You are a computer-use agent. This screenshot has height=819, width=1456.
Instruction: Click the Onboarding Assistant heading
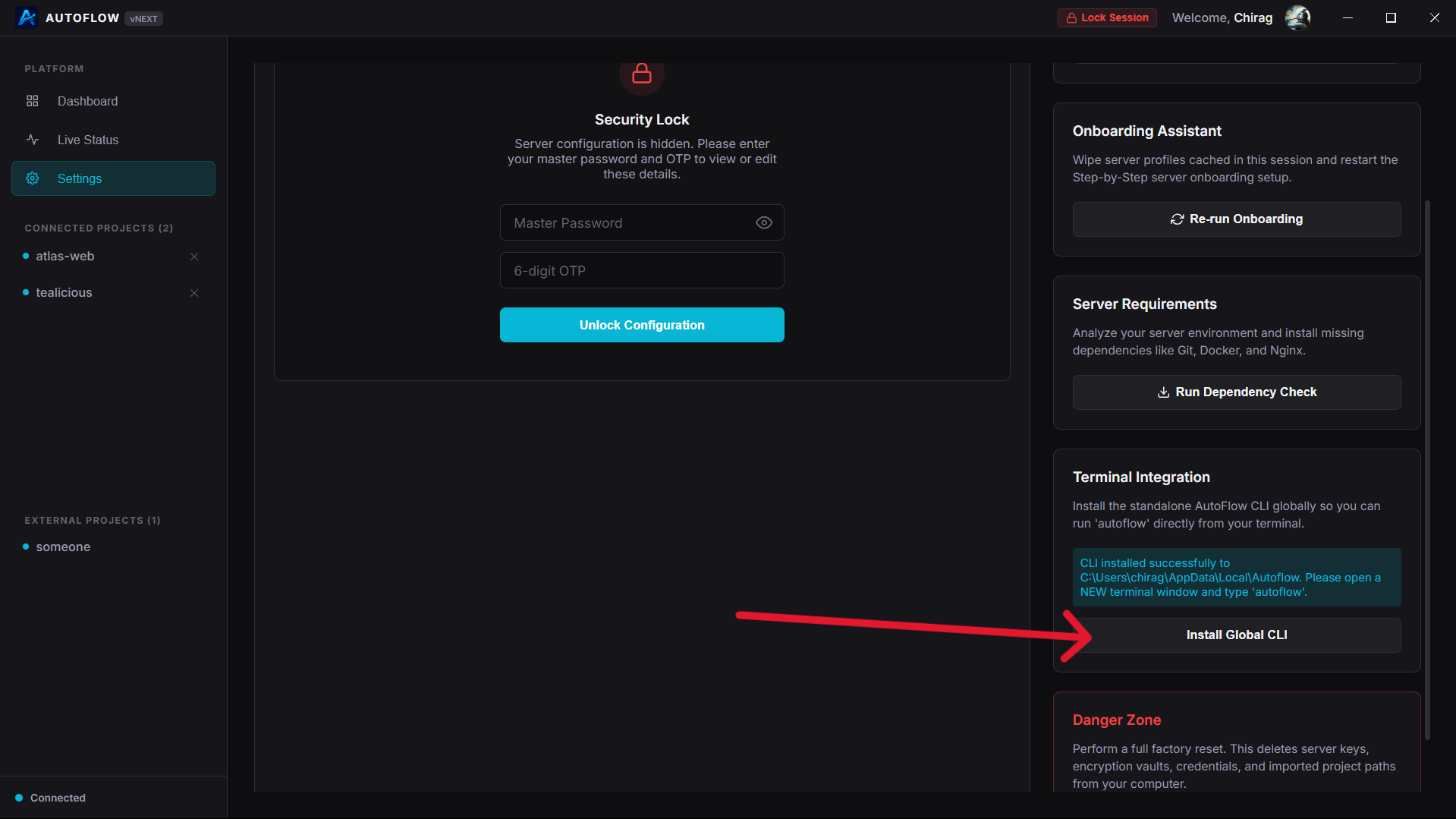click(1147, 131)
